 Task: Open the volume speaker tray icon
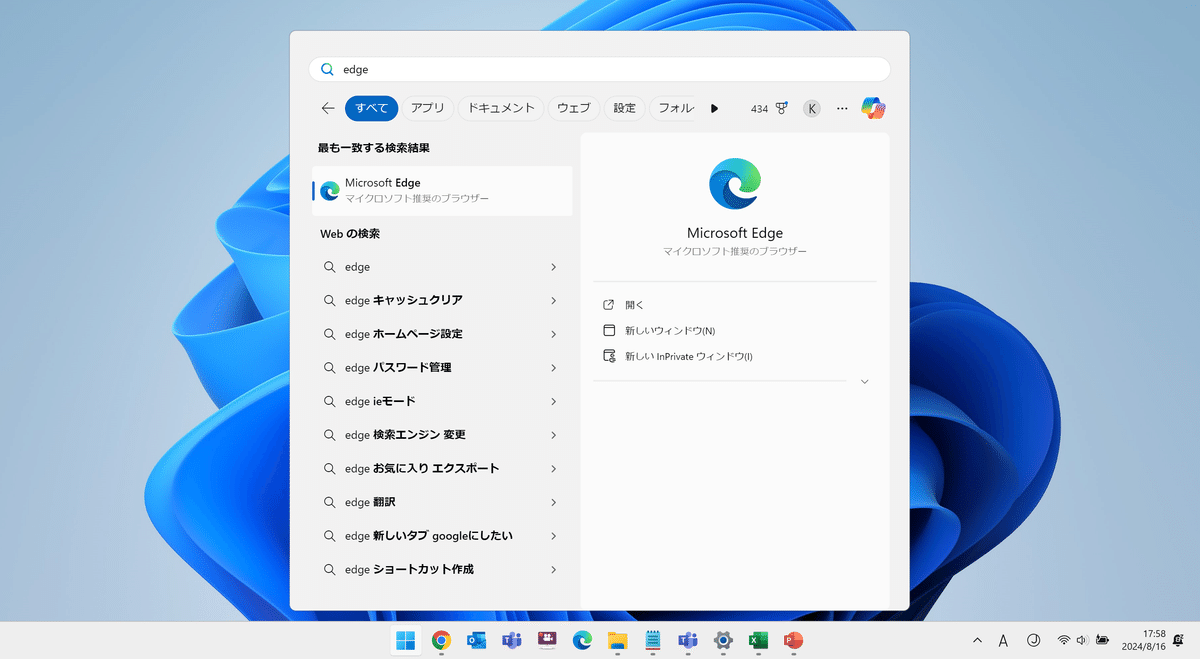click(1082, 640)
